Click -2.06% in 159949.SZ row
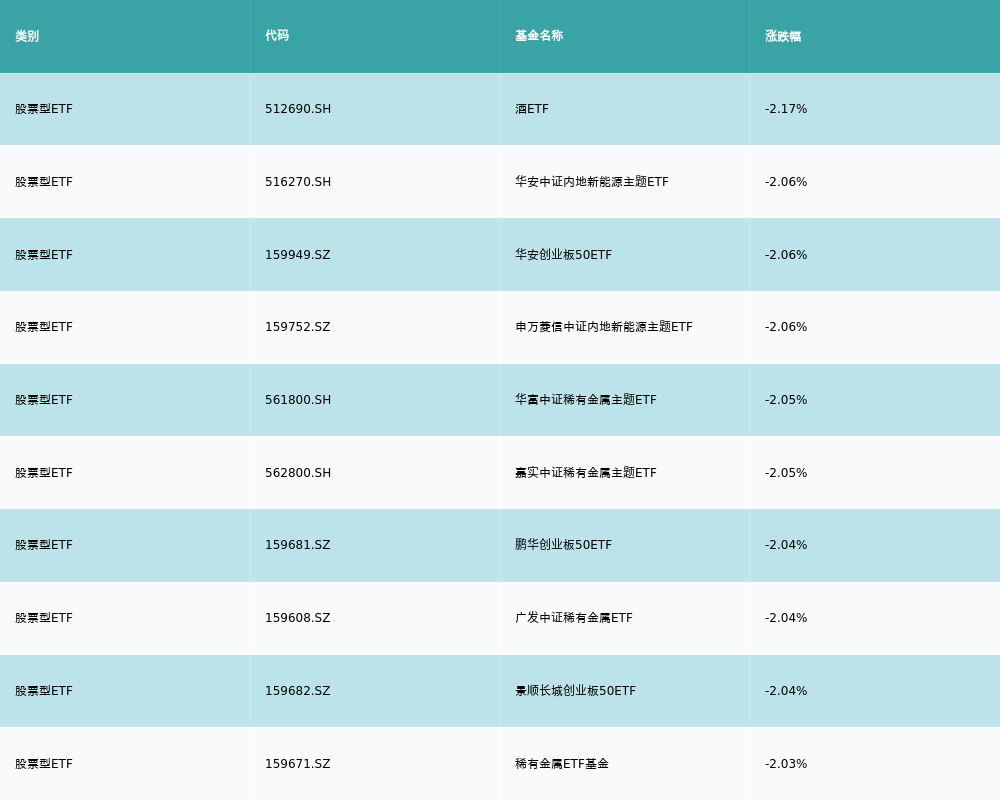 tap(786, 255)
